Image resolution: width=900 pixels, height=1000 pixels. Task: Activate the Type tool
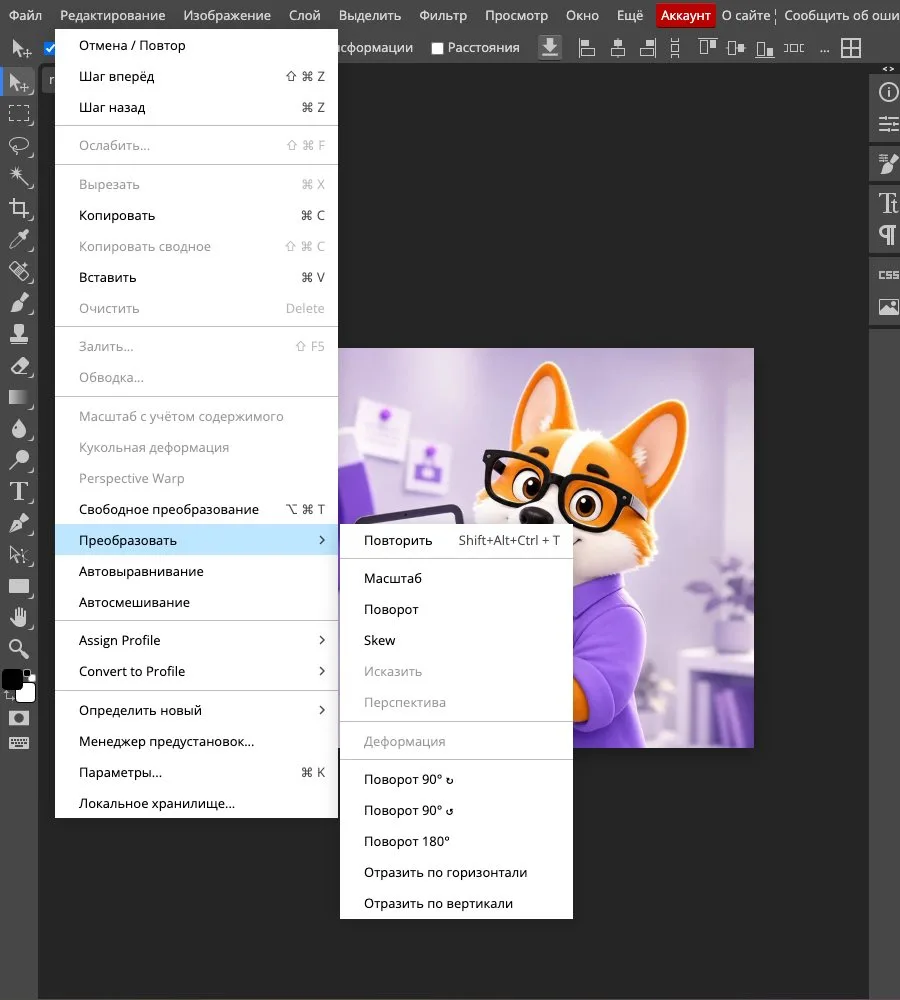19,491
